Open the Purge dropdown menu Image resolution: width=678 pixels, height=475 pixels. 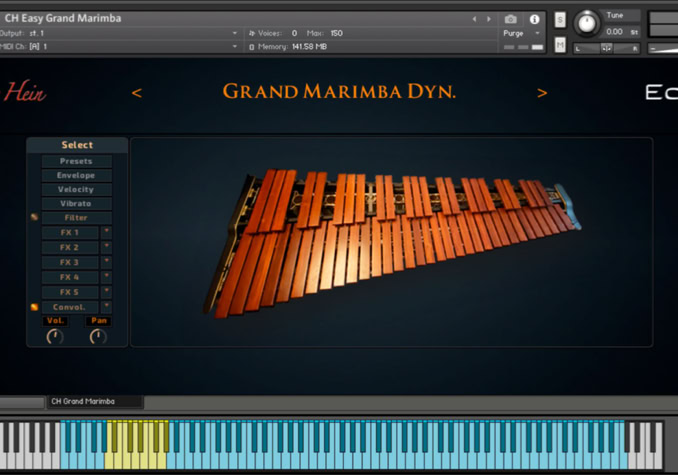pos(520,33)
